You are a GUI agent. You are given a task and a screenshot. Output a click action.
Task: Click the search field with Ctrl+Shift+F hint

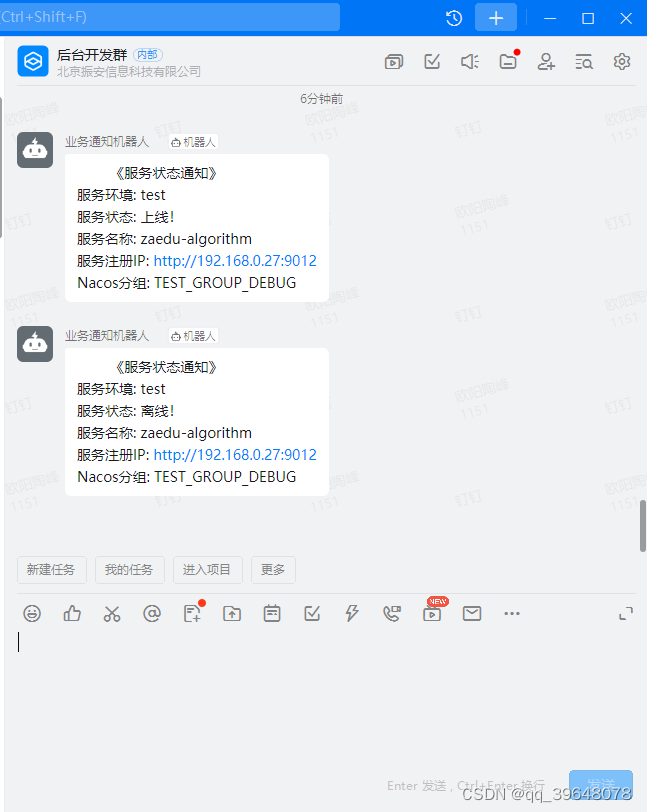169,17
